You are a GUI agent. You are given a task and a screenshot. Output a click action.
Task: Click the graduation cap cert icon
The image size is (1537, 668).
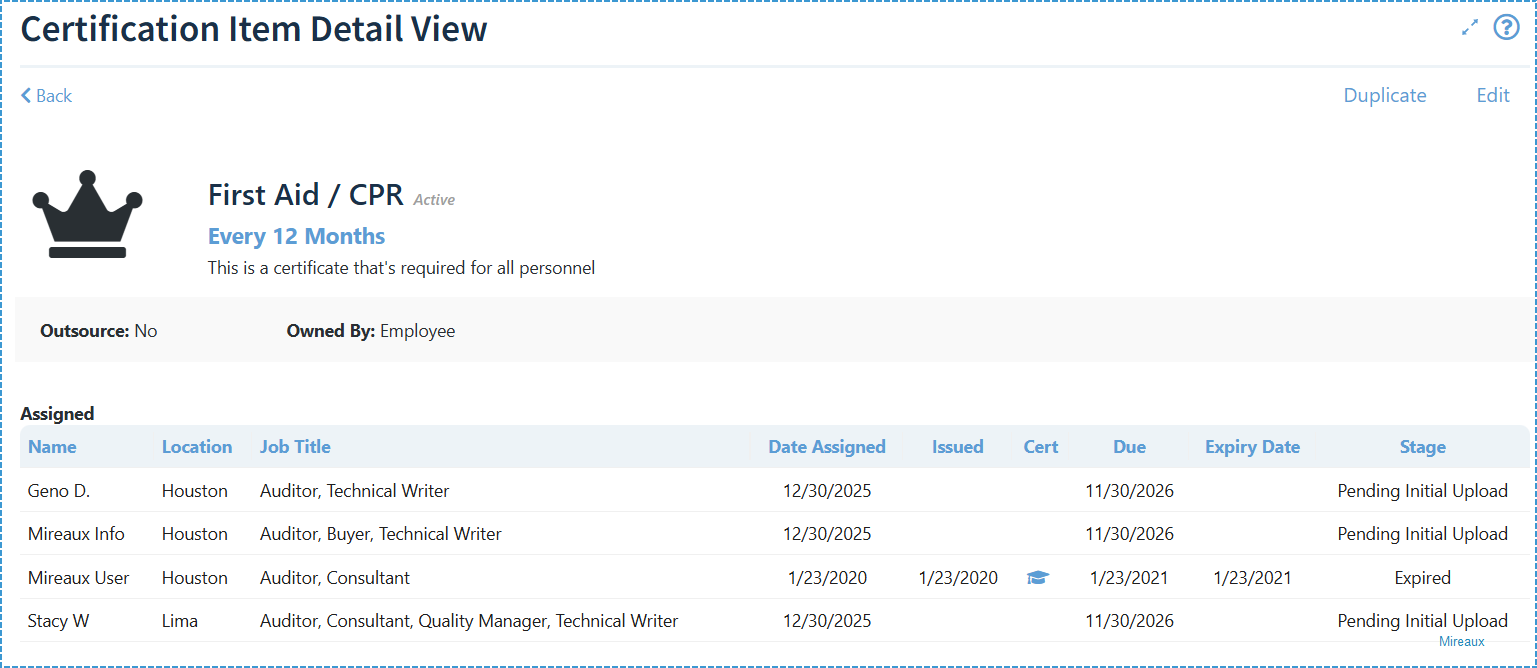[x=1038, y=578]
